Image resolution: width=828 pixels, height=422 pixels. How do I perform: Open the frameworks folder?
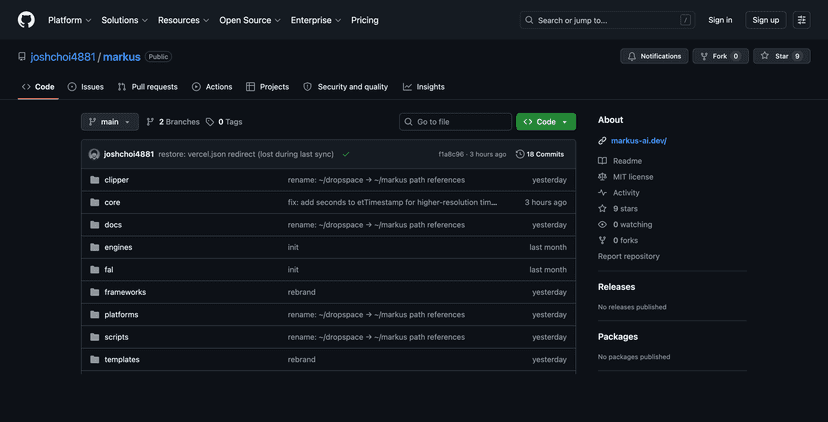125,292
